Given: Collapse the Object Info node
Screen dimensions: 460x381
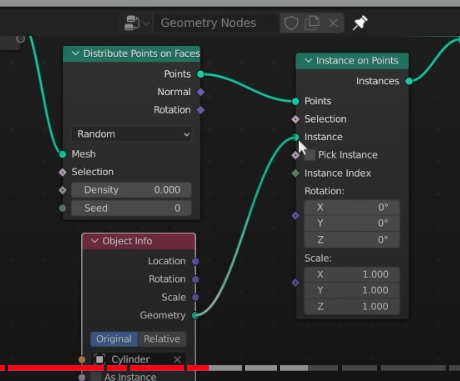Looking at the screenshot, I should click(94, 241).
